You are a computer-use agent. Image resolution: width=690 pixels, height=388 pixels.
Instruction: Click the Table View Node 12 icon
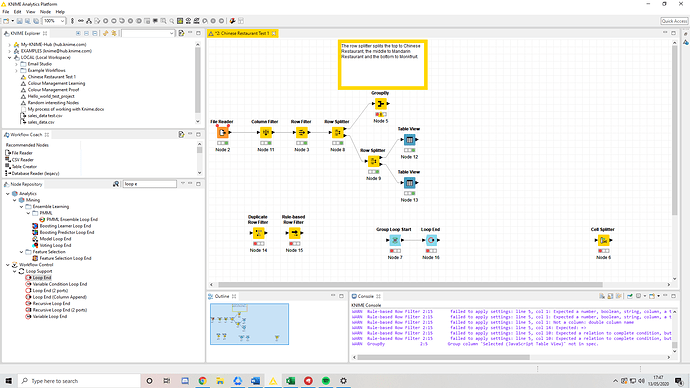409,140
